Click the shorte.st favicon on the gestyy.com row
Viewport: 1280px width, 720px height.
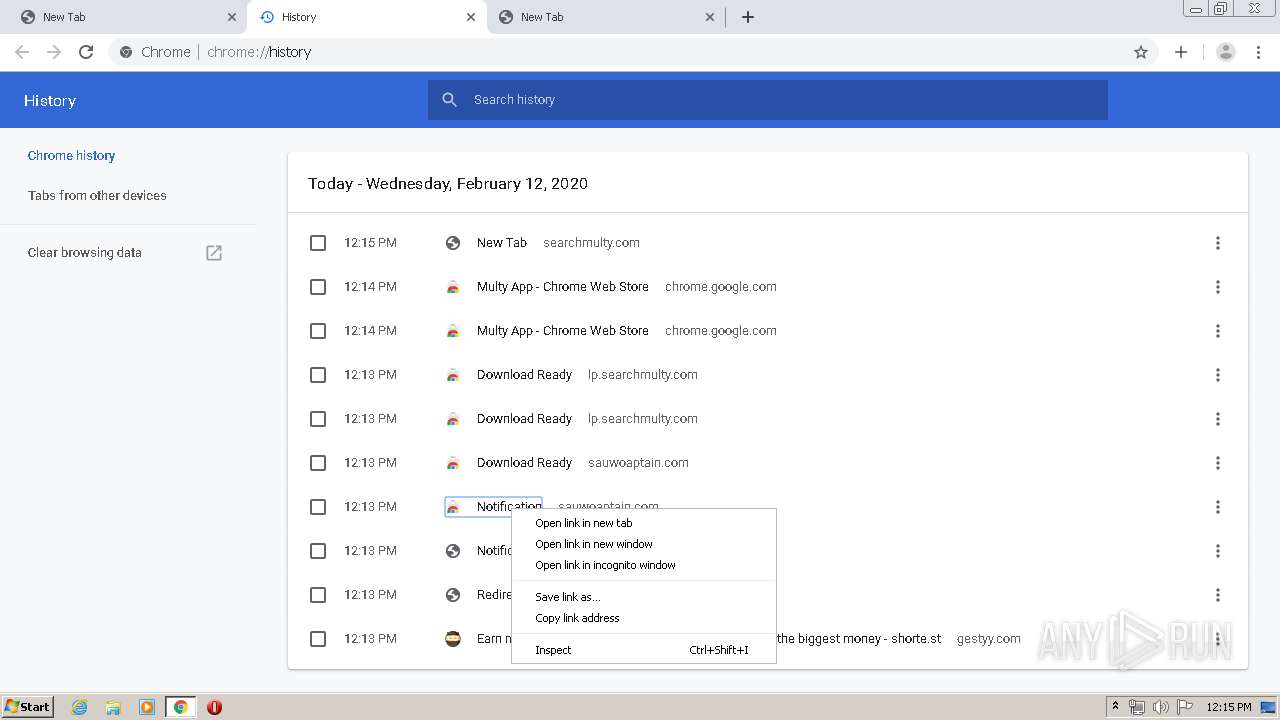pos(453,639)
